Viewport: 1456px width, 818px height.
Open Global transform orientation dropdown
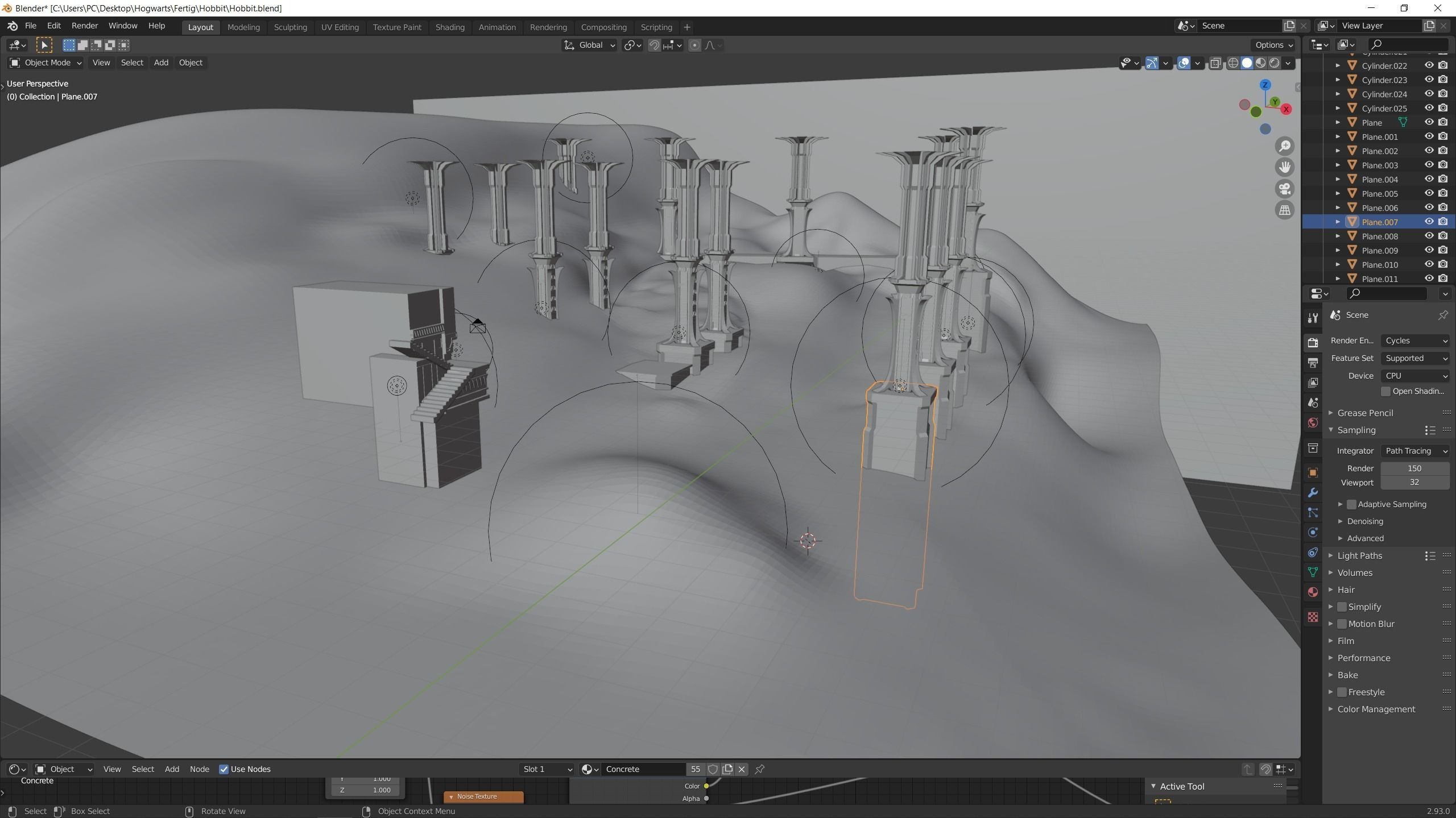pos(589,45)
